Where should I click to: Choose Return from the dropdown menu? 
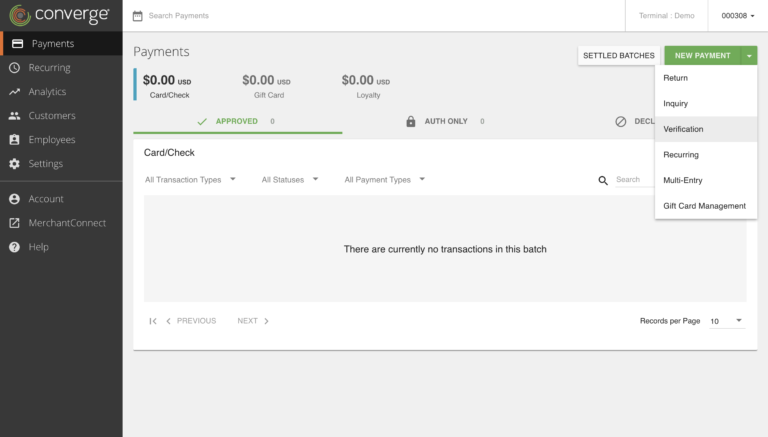tap(706, 78)
